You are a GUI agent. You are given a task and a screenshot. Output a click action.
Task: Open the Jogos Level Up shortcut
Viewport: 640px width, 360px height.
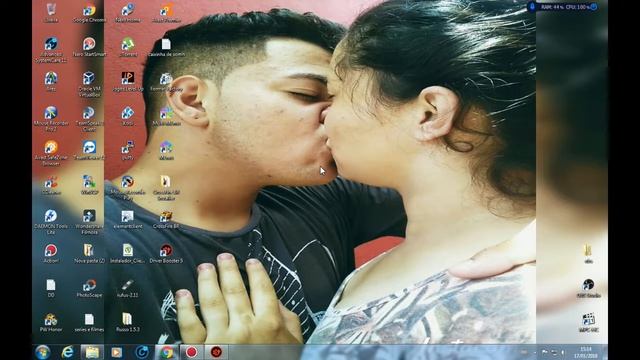tap(128, 82)
